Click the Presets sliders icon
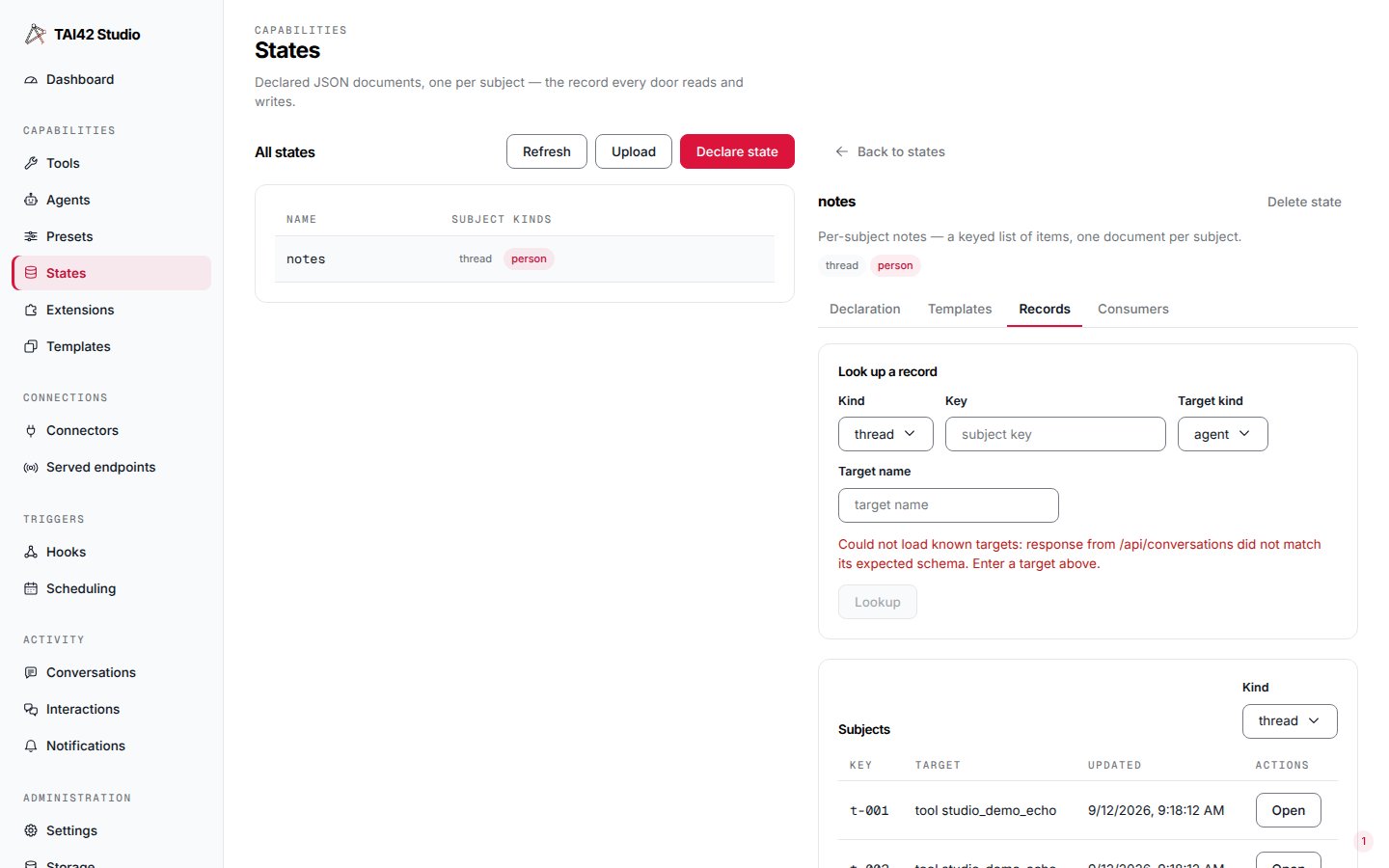Viewport: 1389px width, 868px height. (31, 236)
